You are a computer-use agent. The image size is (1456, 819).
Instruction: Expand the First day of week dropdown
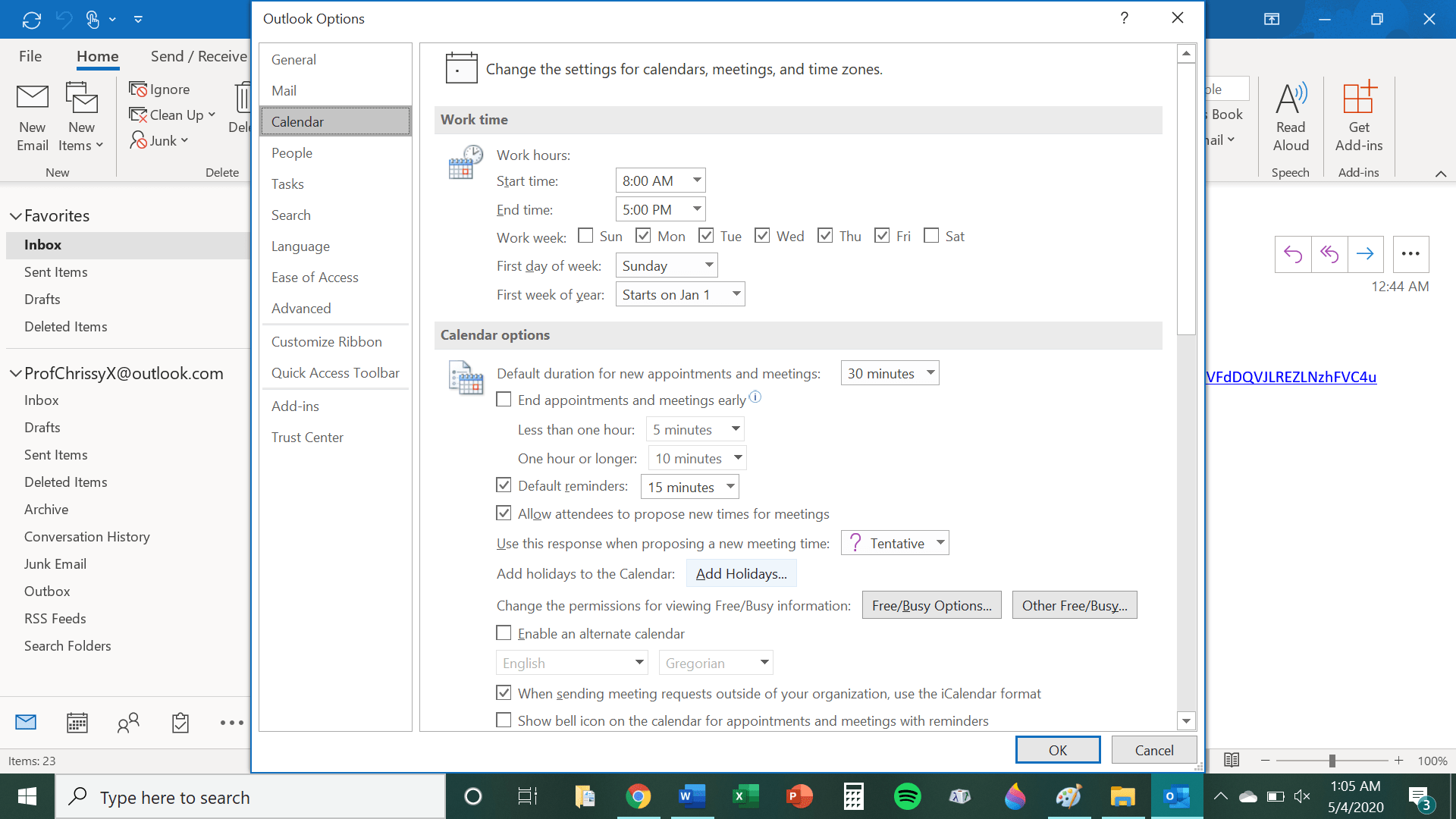click(x=708, y=265)
